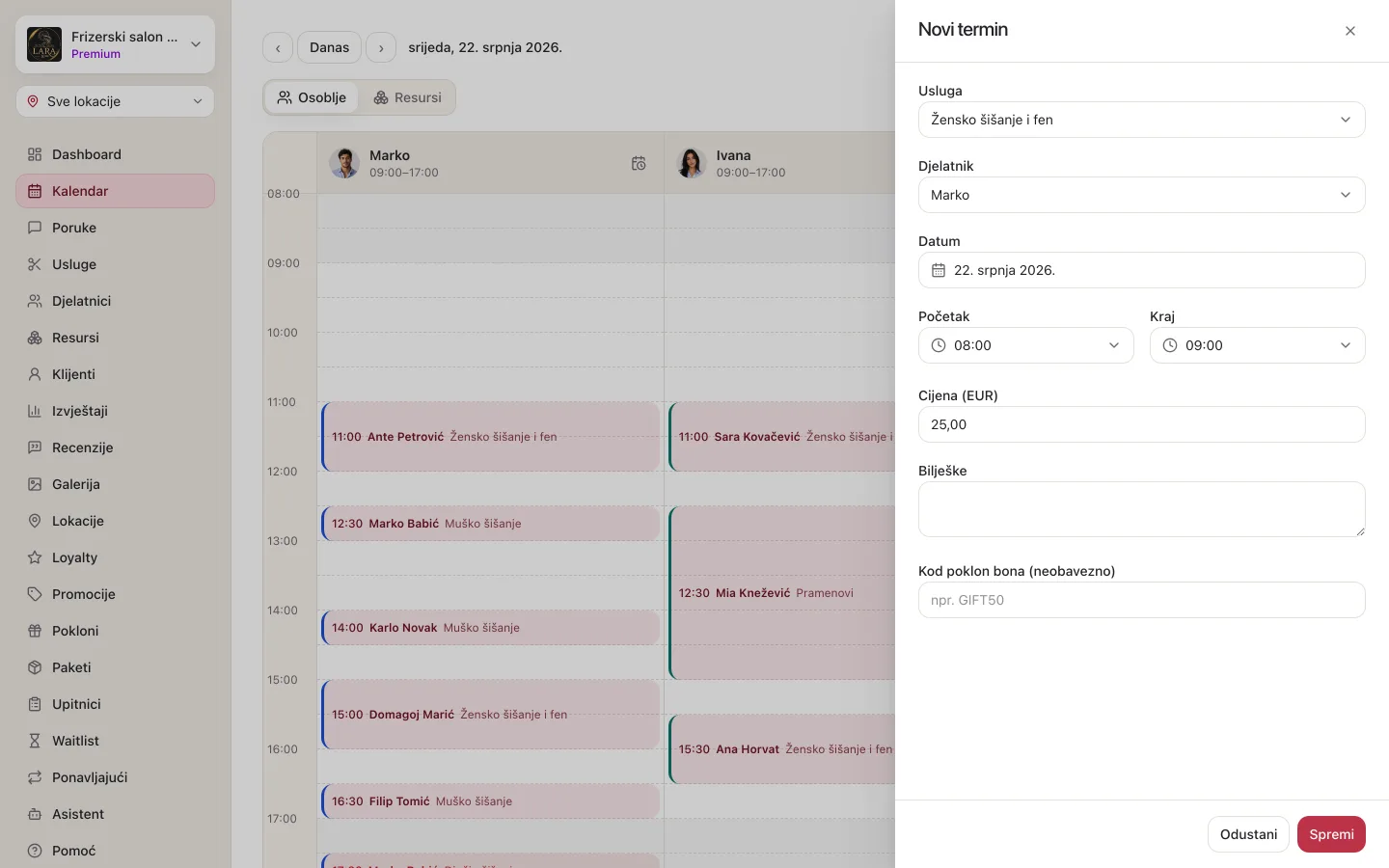Open the Djelatnik employee dropdown
Screen dimensions: 1389x868
tap(1142, 195)
